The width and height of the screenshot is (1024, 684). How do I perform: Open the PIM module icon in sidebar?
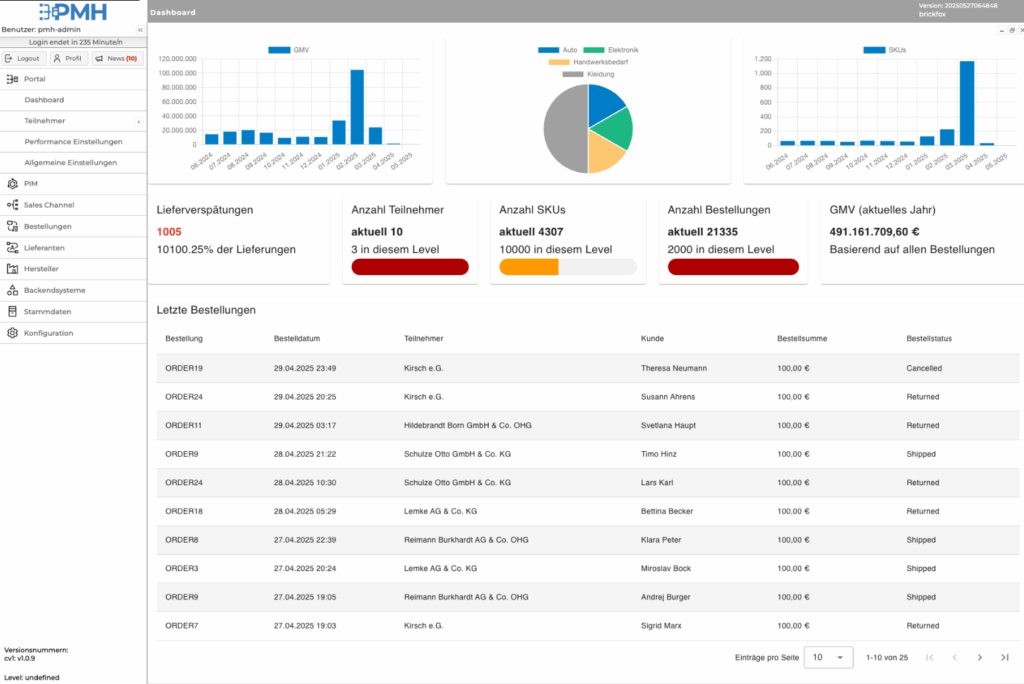click(x=13, y=183)
